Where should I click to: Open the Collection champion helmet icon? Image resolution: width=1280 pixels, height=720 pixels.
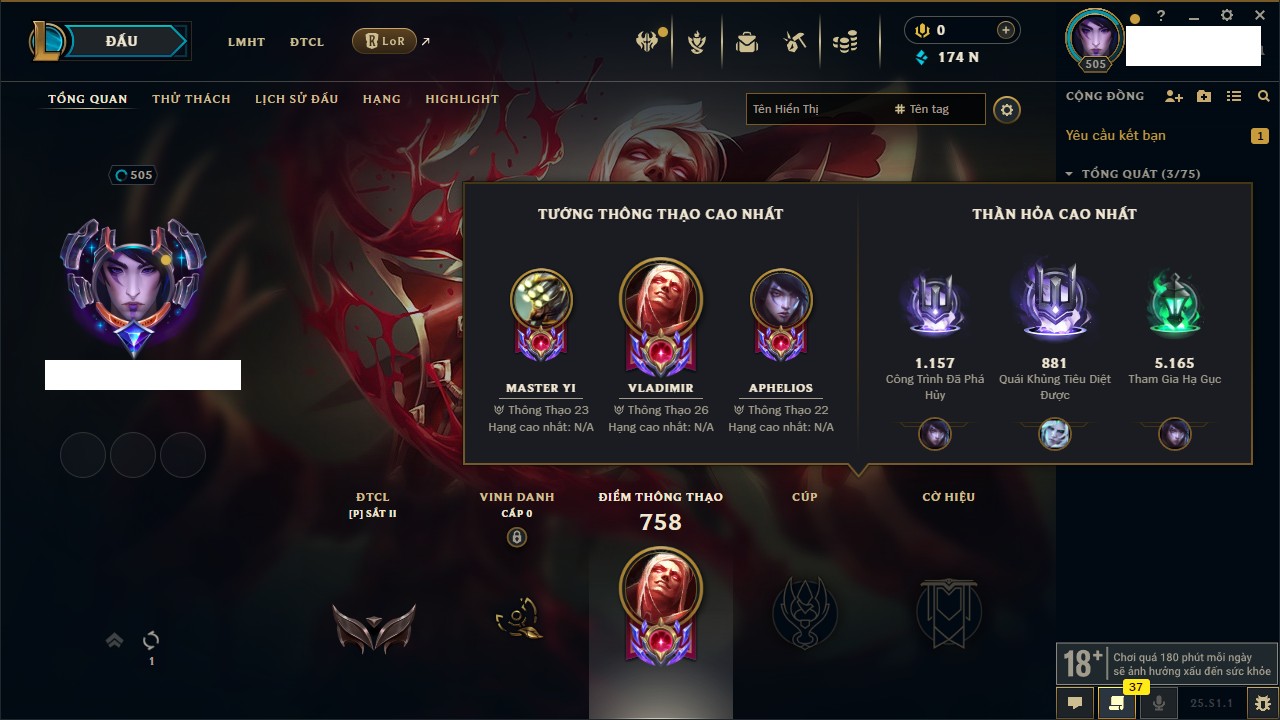click(x=648, y=42)
